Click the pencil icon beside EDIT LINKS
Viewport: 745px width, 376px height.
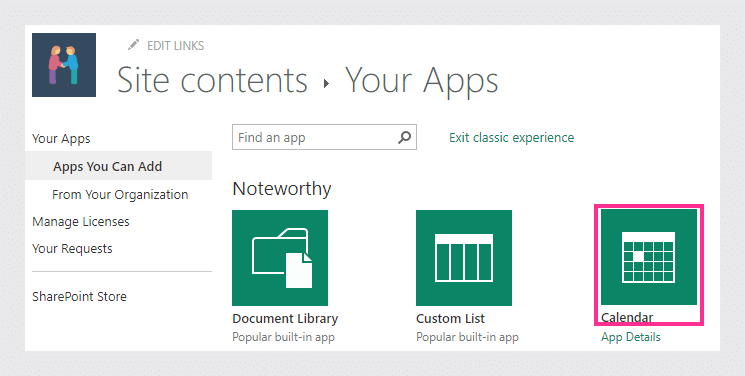pyautogui.click(x=134, y=45)
